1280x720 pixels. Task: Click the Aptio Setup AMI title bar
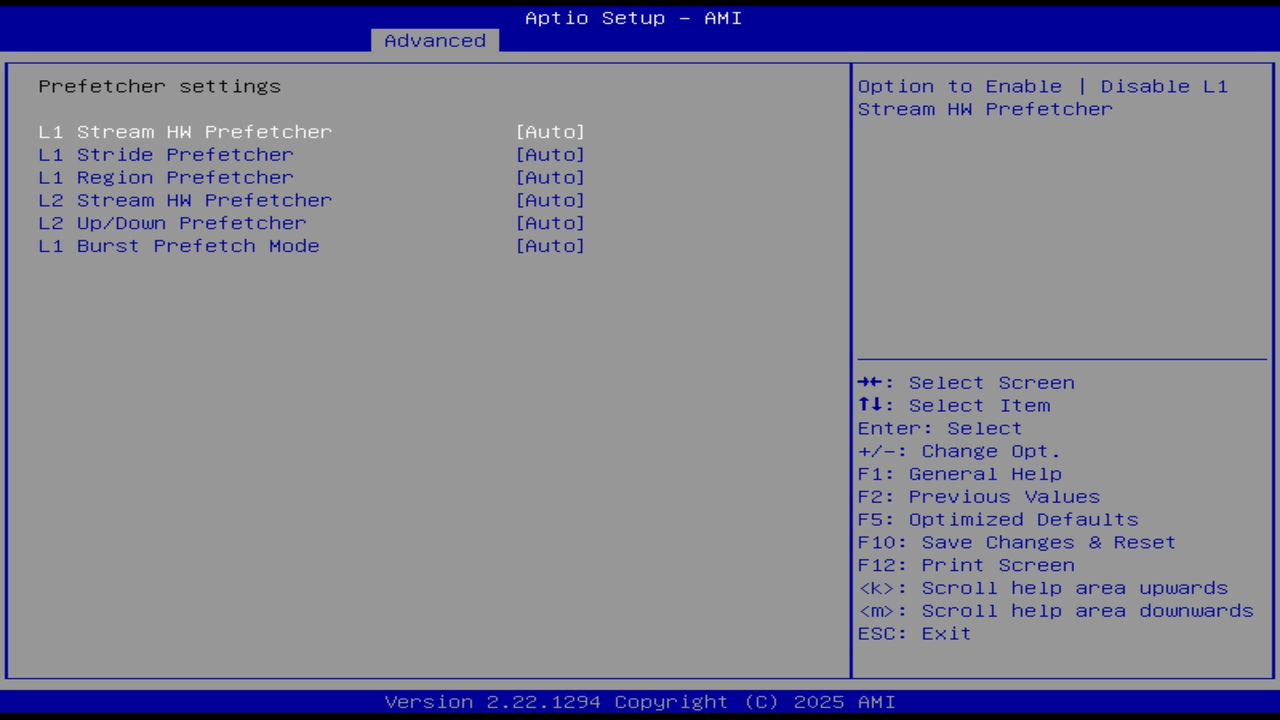point(632,18)
